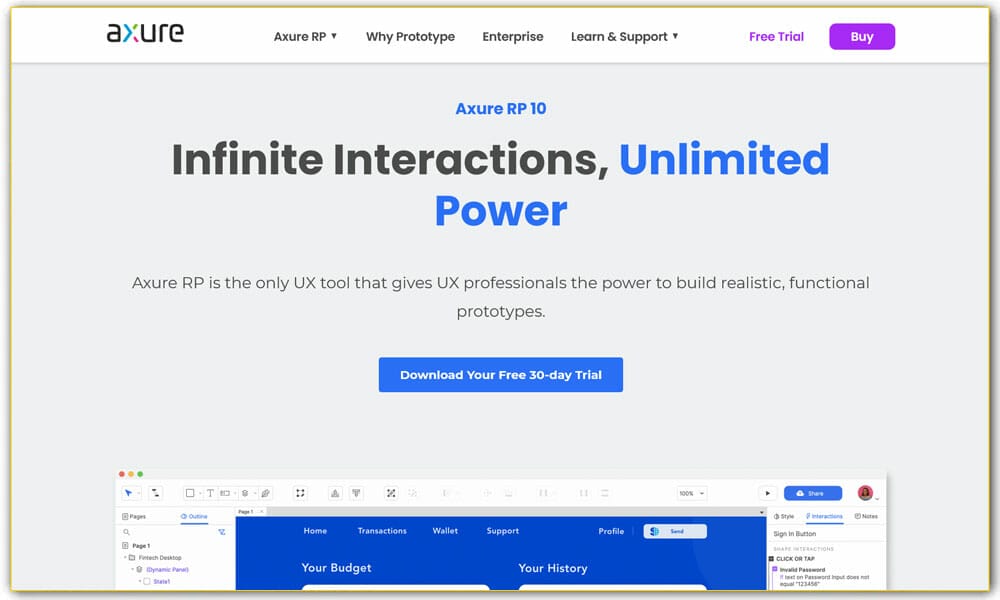Click the point/crop bounding box icon
Image resolution: width=1000 pixels, height=600 pixels.
coord(299,493)
